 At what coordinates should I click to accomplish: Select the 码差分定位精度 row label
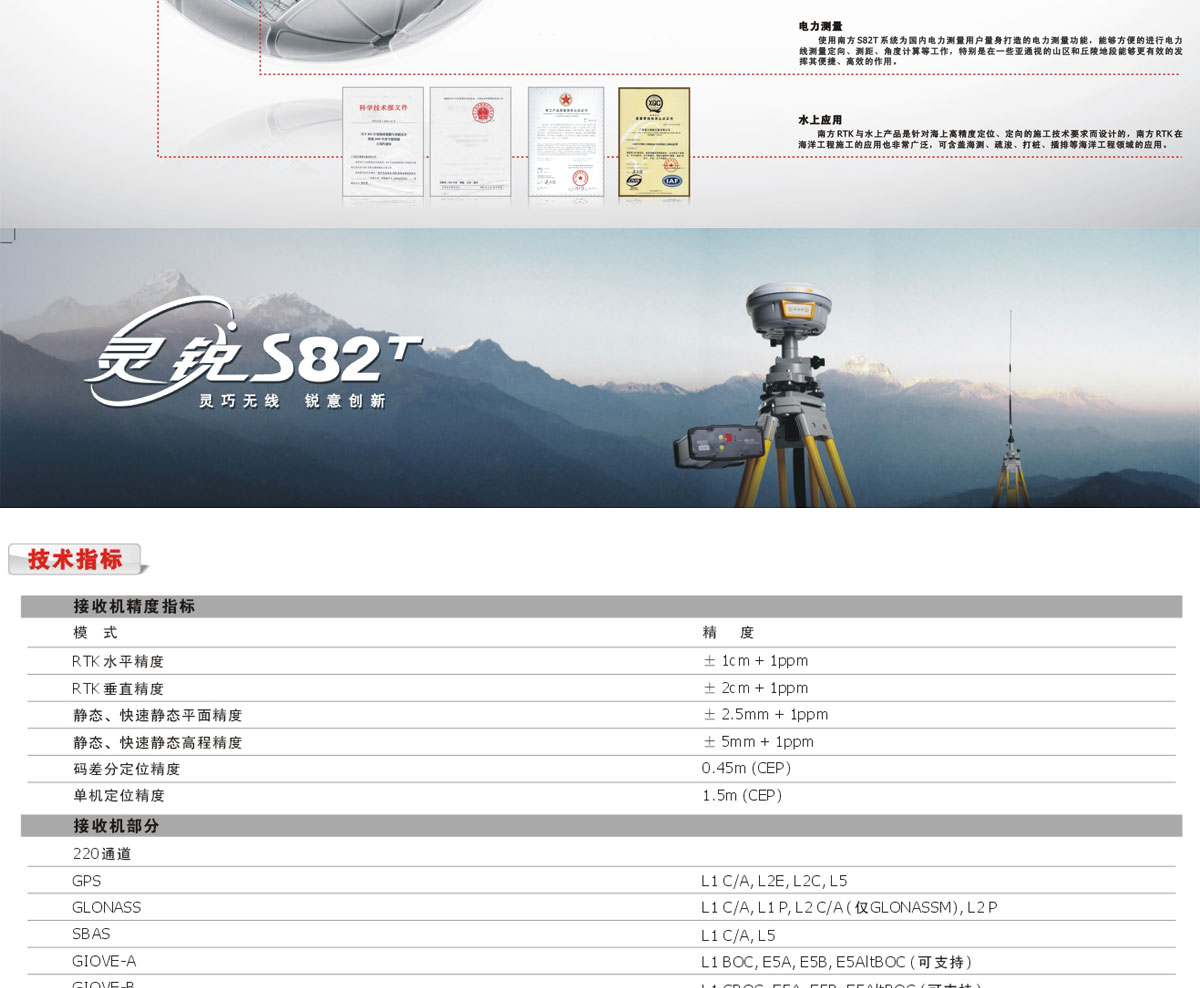coord(126,769)
